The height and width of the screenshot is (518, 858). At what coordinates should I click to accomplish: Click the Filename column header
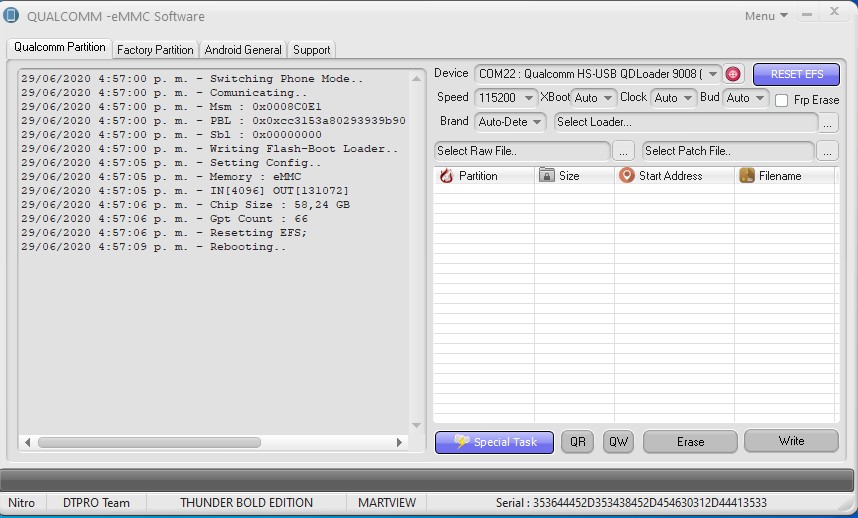(x=785, y=176)
